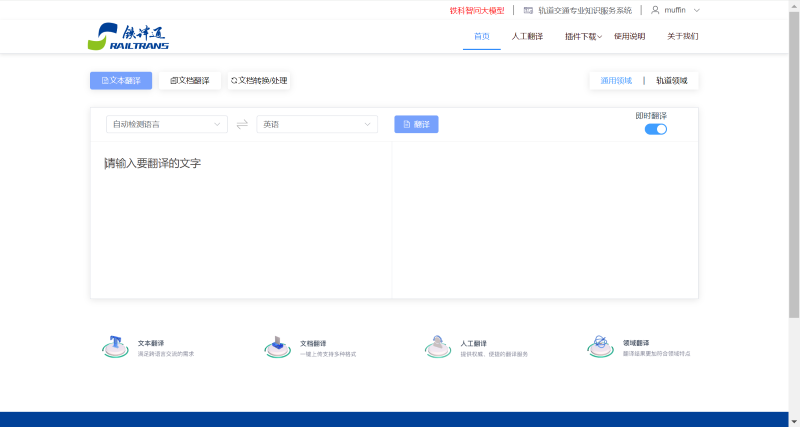Open the 铁科智问大模型 link

(x=476, y=10)
